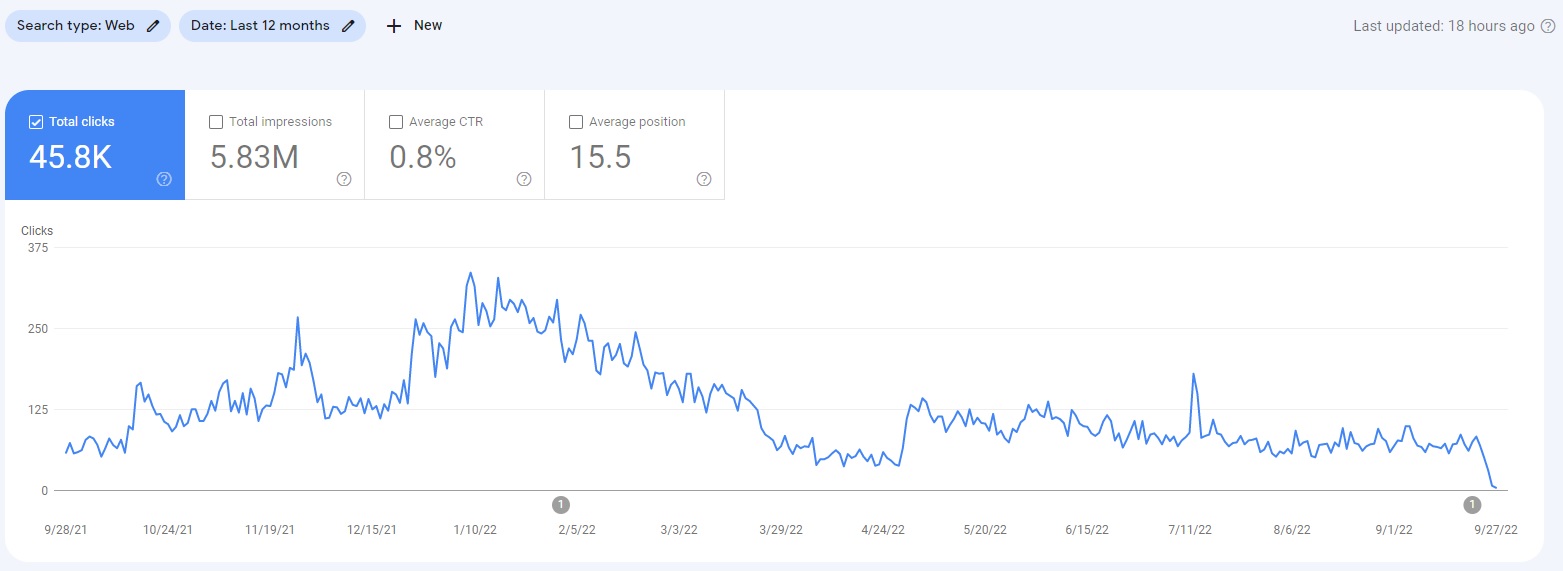The width and height of the screenshot is (1563, 571).
Task: Open help icon in Total impressions card
Action: click(344, 179)
